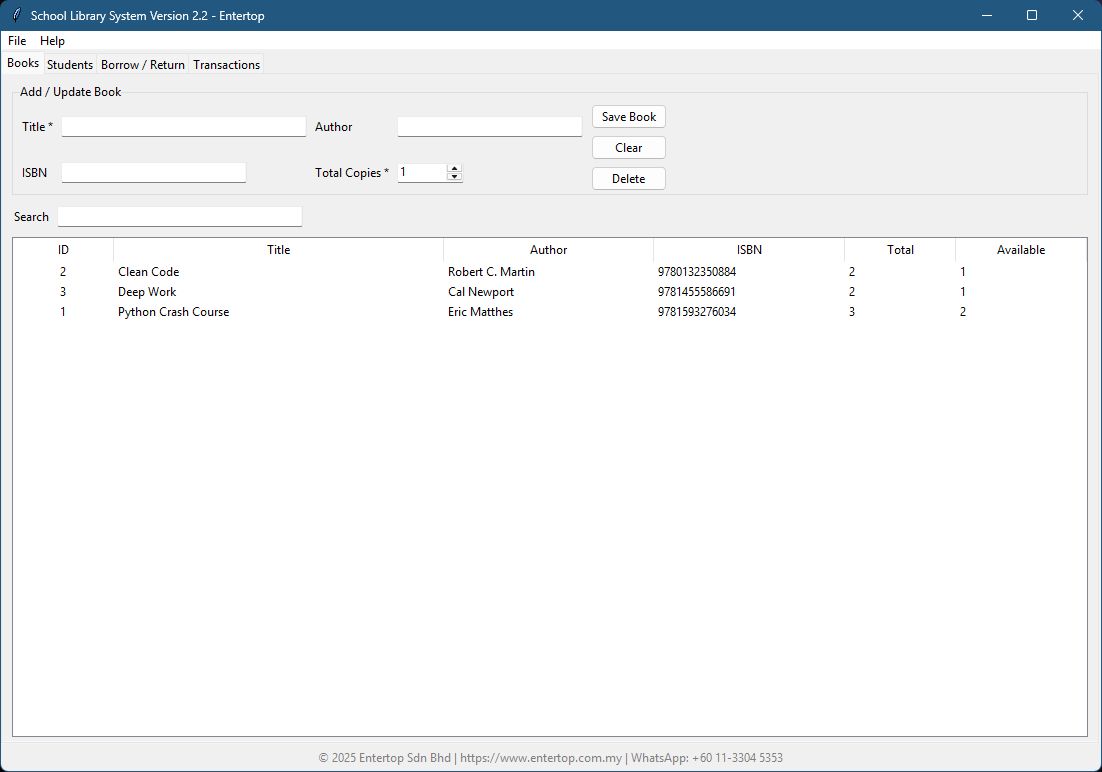The width and height of the screenshot is (1102, 772).
Task: Select the Deep Work row
Action: [550, 292]
